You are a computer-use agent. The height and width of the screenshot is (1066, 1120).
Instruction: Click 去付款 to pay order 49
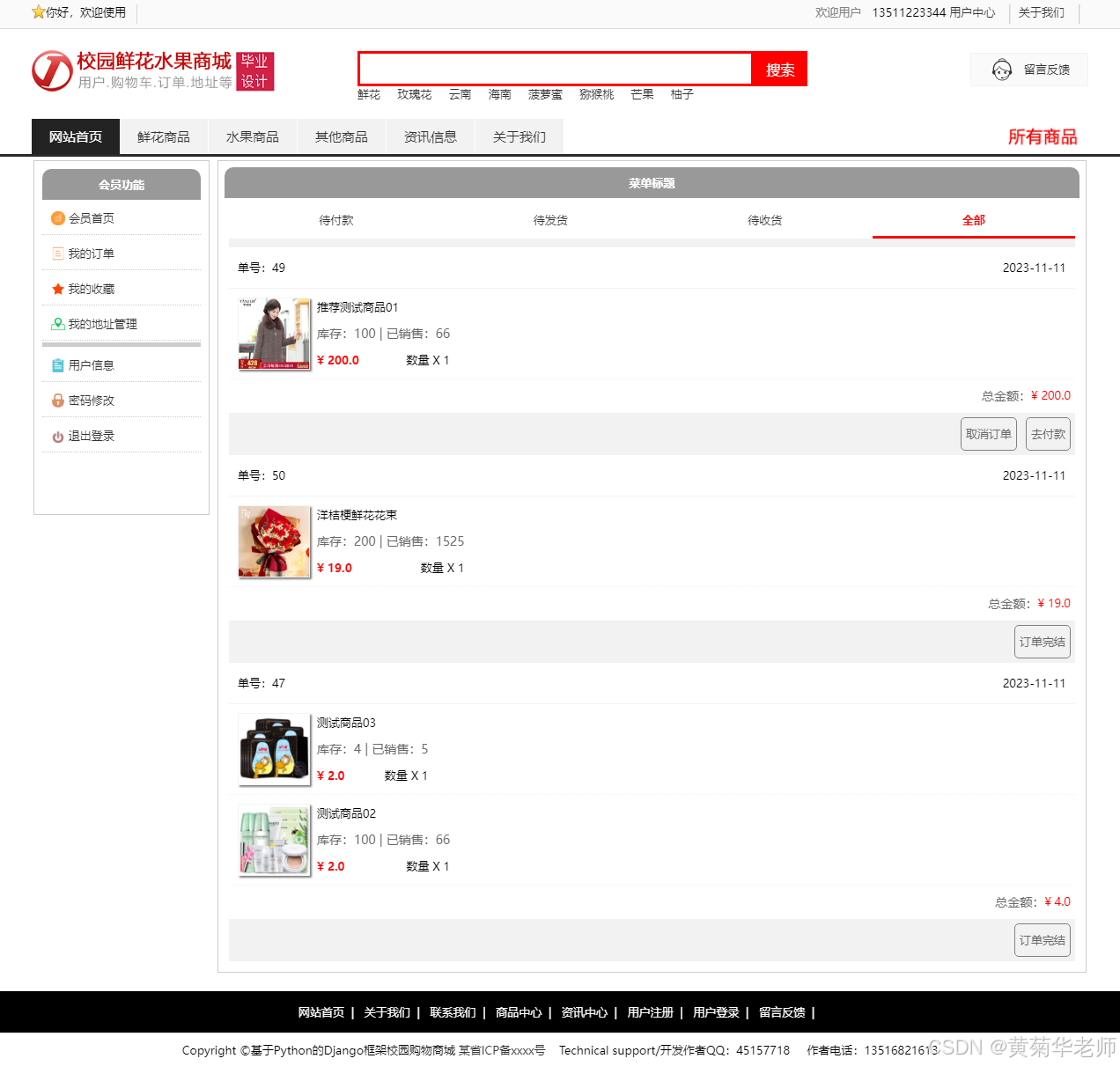point(1049,434)
